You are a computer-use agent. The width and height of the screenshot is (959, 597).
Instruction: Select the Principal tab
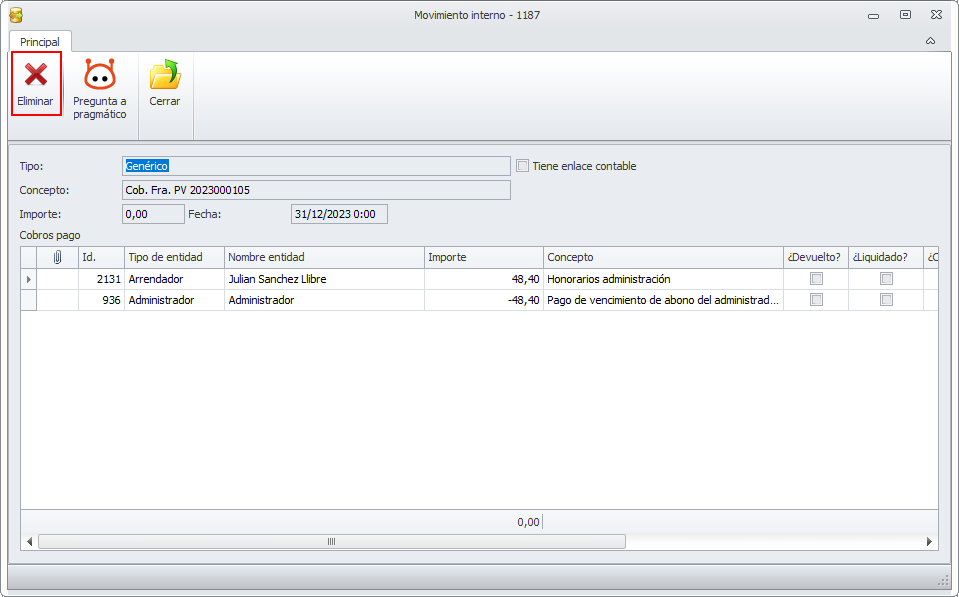[x=40, y=42]
